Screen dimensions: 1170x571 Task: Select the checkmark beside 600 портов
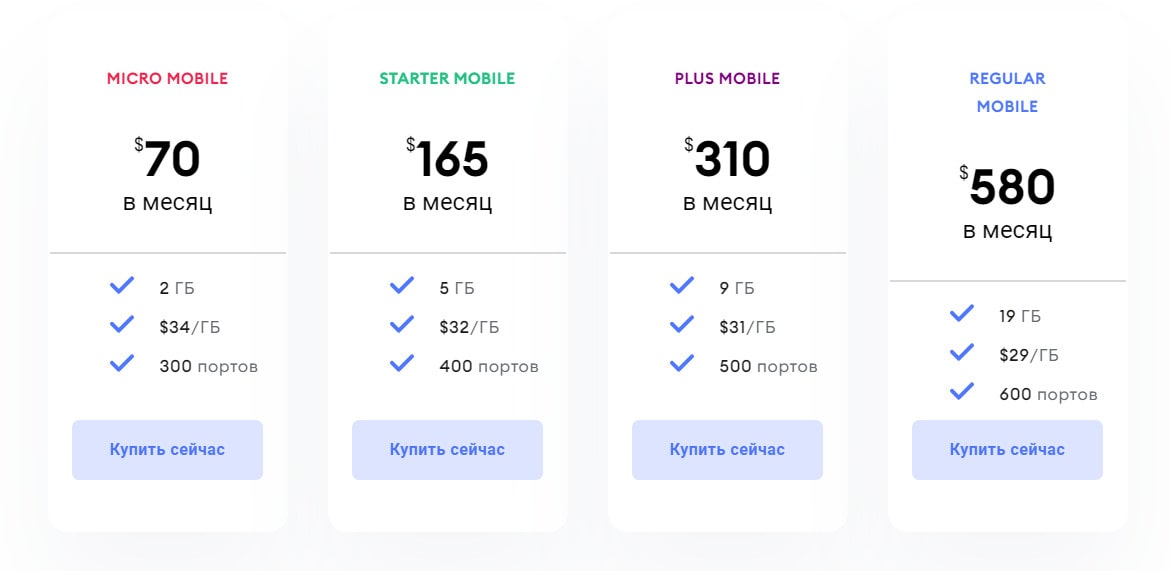click(962, 390)
